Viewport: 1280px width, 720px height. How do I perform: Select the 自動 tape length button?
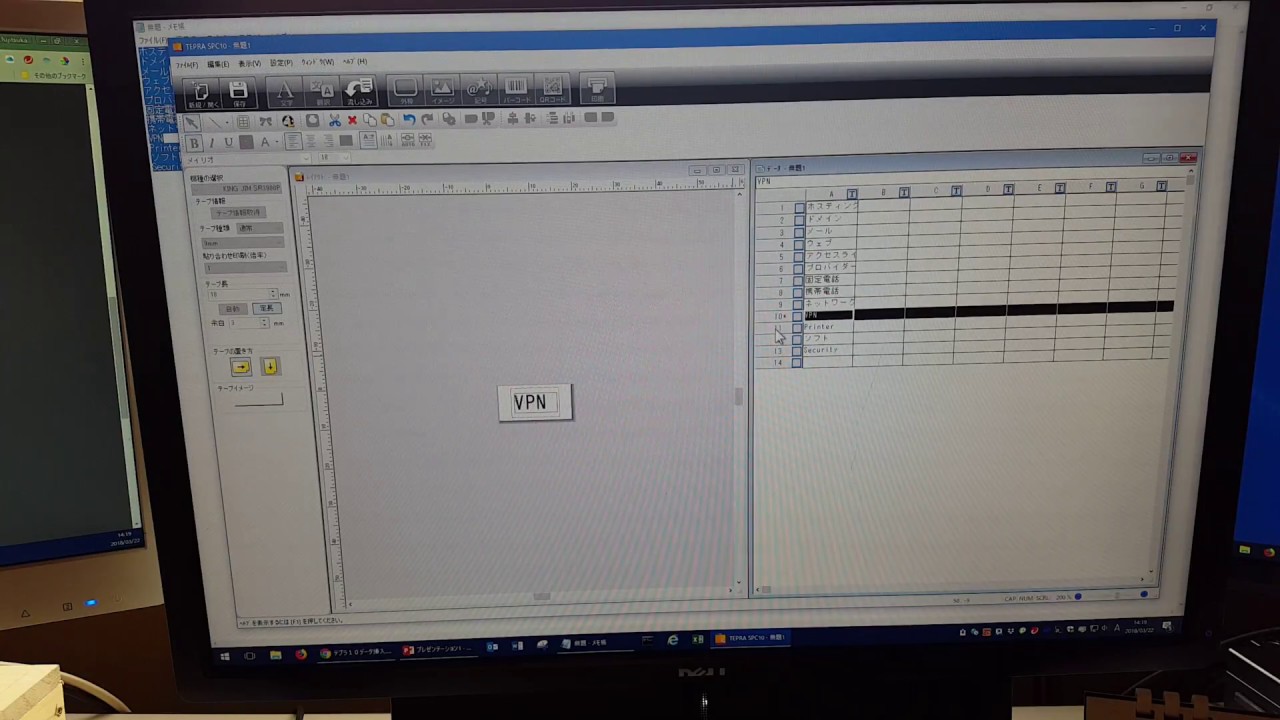(x=232, y=309)
